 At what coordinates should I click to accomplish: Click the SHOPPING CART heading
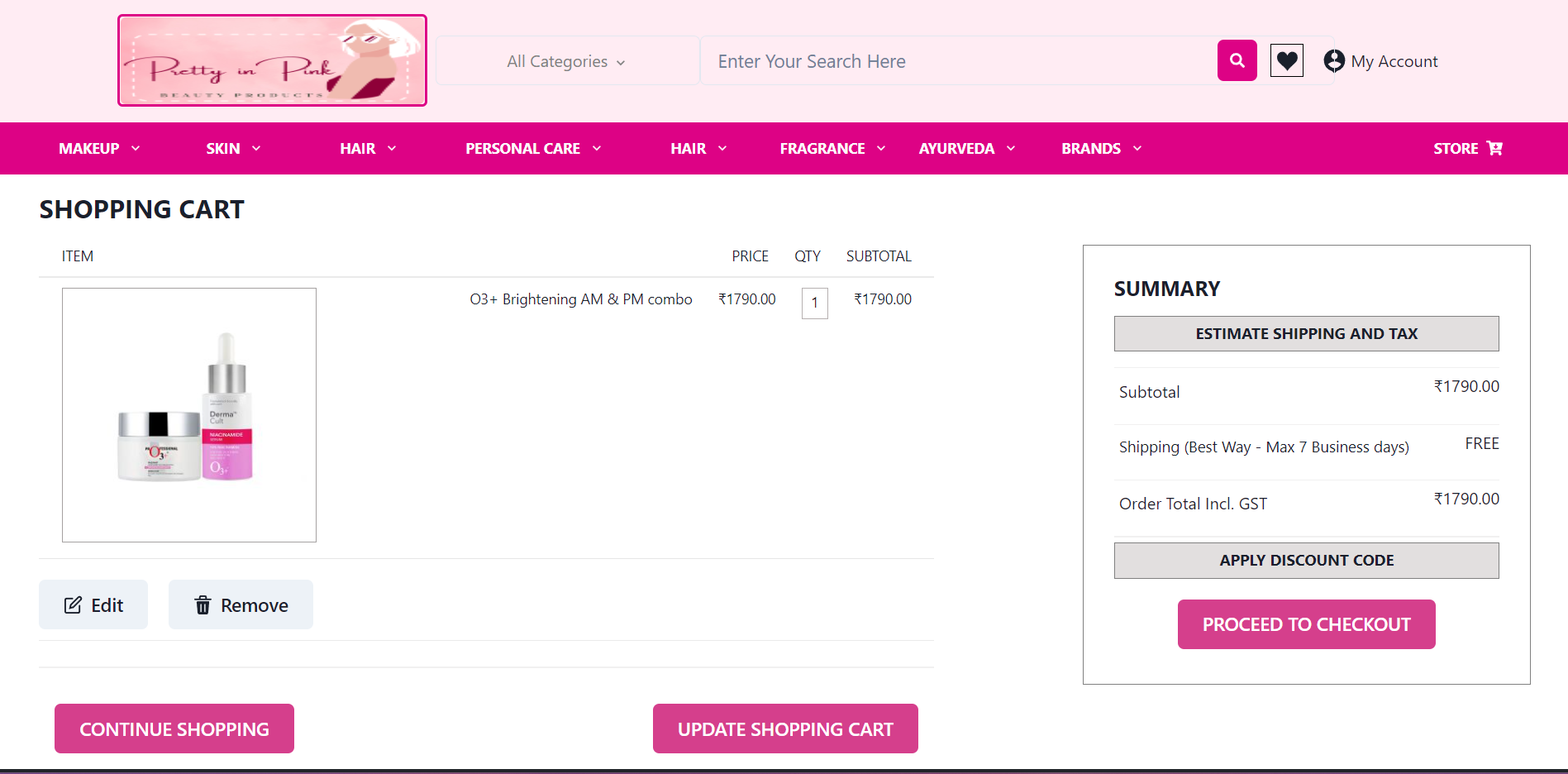point(141,209)
